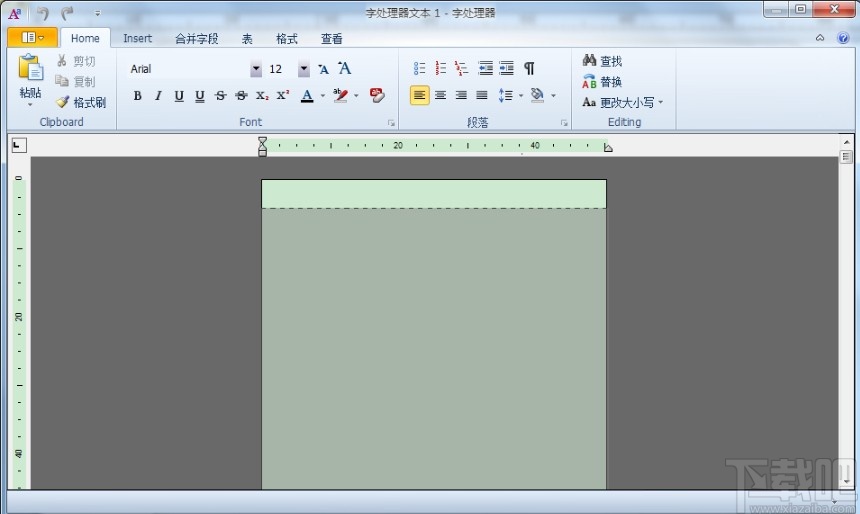860x514 pixels.
Task: Insert a numbered list
Action: 440,68
